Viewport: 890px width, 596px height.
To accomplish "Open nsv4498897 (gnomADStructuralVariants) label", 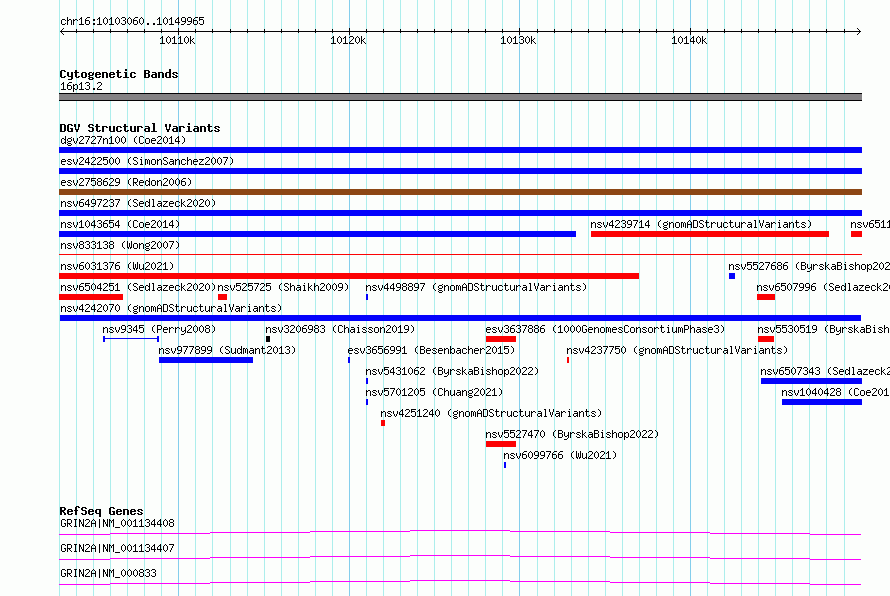I will coord(476,287).
